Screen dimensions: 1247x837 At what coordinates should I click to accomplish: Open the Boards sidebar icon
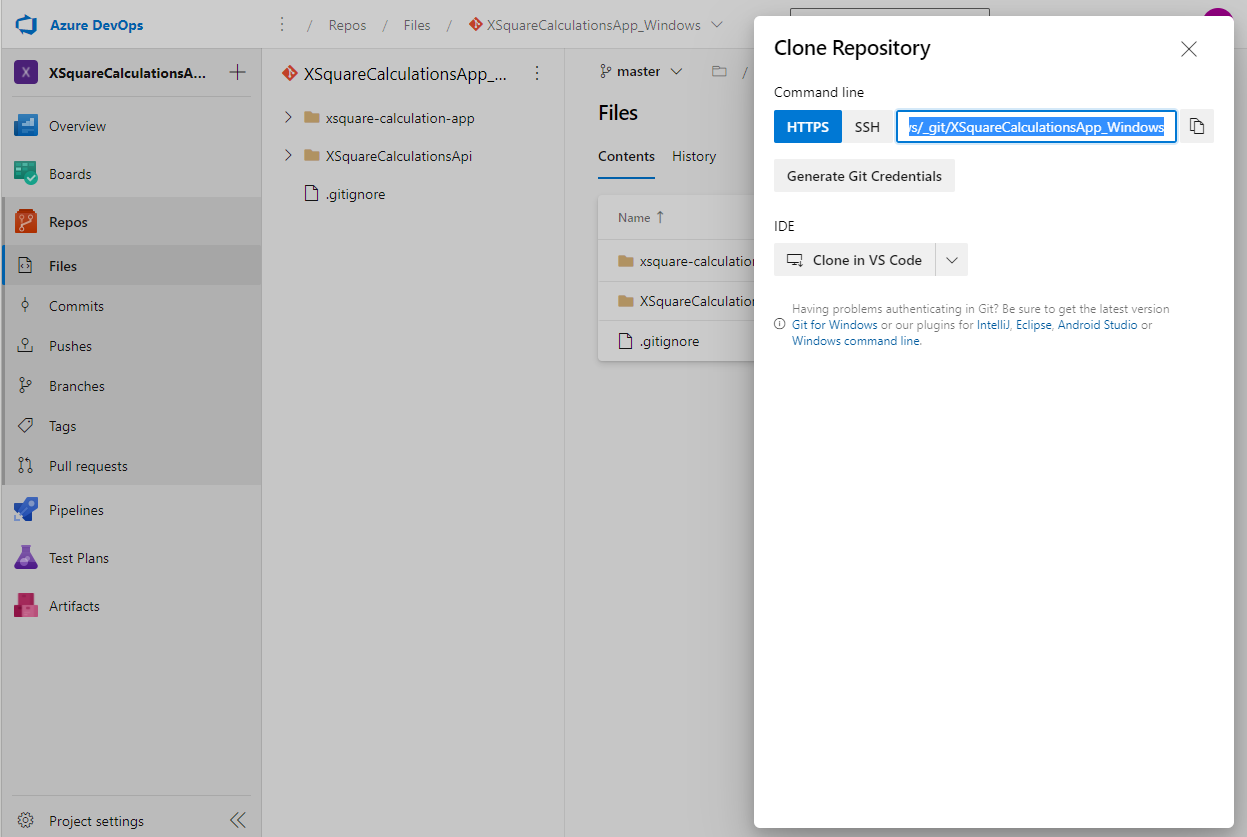pyautogui.click(x=26, y=174)
